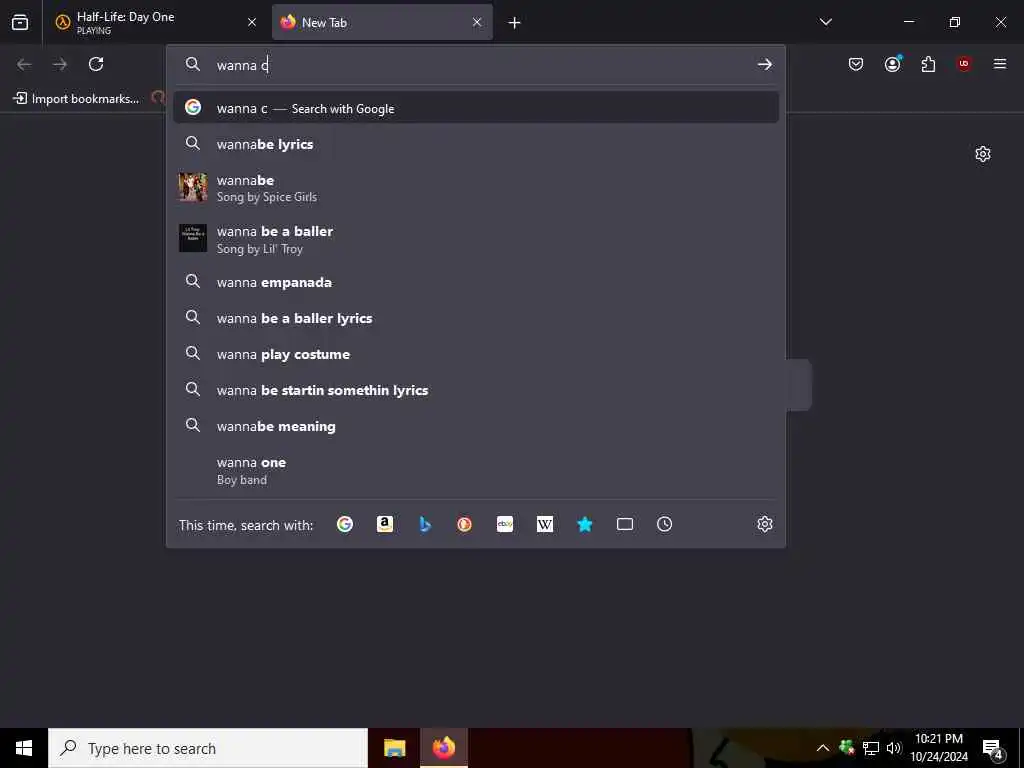Open the Firefox application hamburger menu
Viewport: 1024px width, 768px height.
(1000, 64)
